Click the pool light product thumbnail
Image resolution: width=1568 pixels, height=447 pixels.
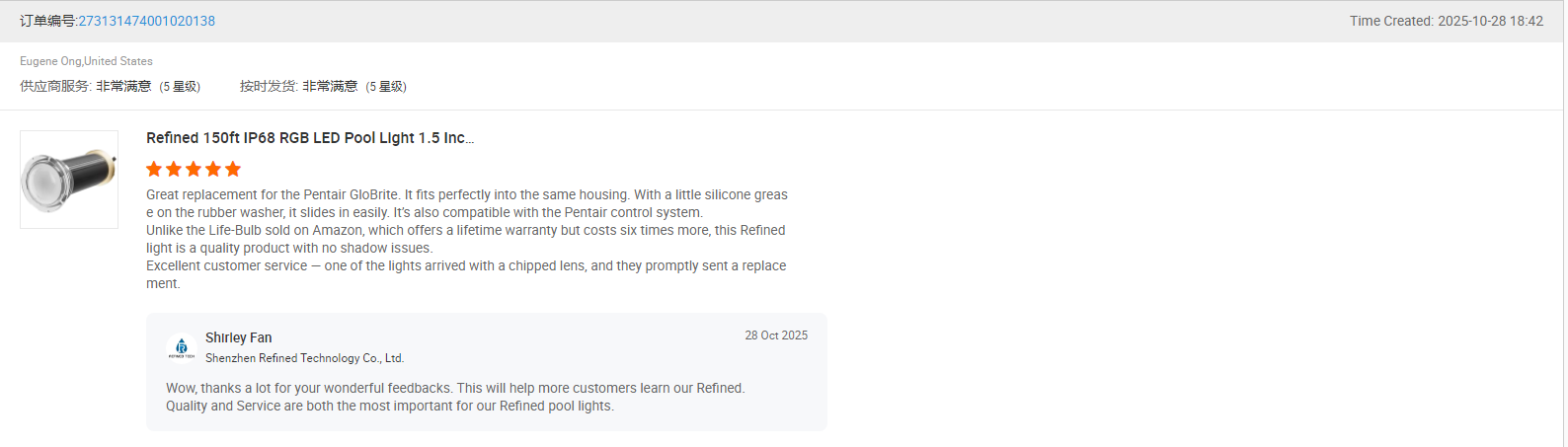pyautogui.click(x=69, y=180)
